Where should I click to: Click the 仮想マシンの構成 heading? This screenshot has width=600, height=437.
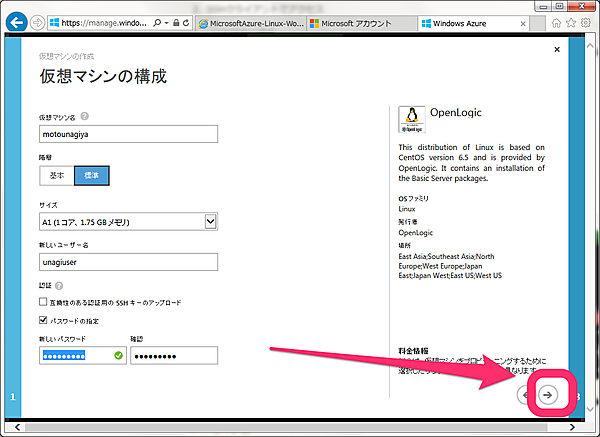(103, 76)
